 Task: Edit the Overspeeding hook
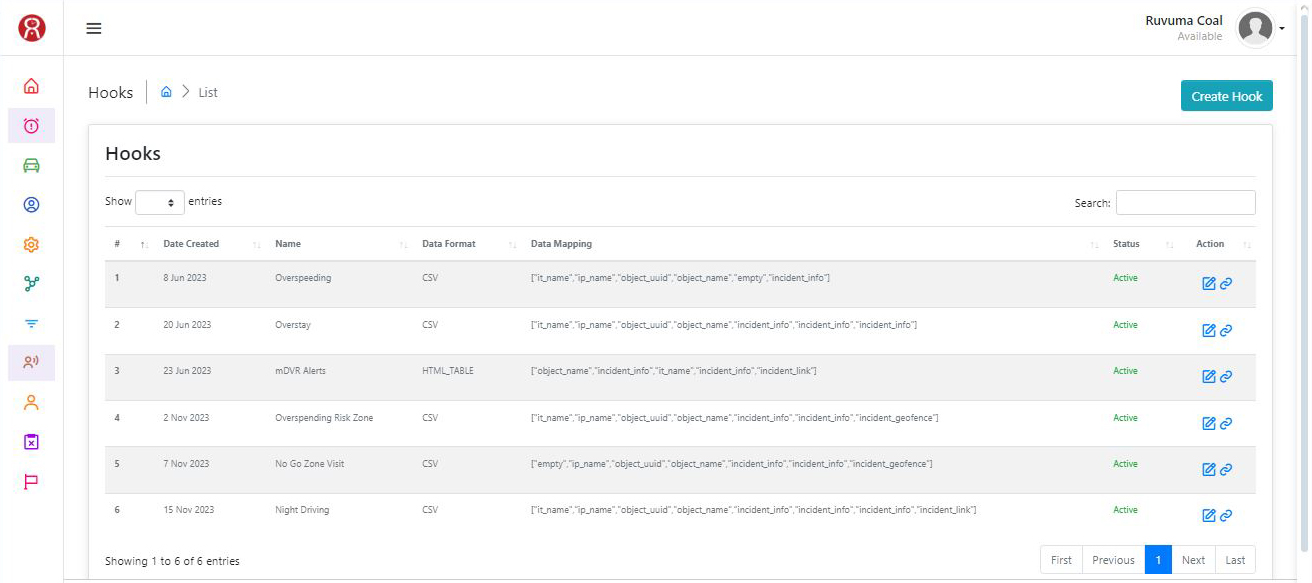point(1208,284)
